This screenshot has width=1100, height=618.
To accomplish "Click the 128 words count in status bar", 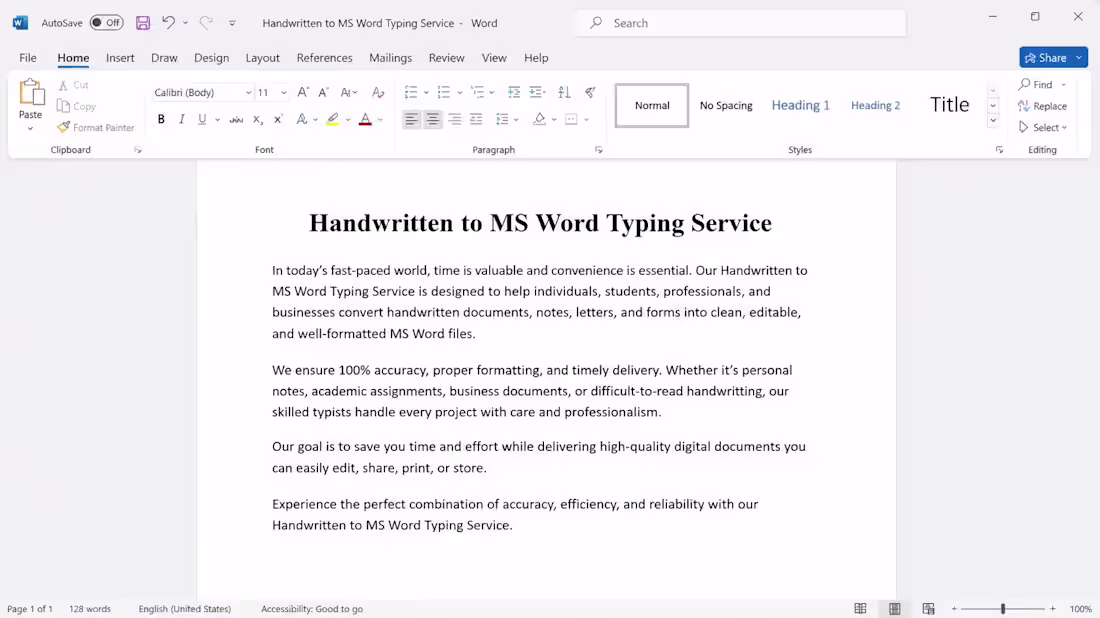I will 90,609.
